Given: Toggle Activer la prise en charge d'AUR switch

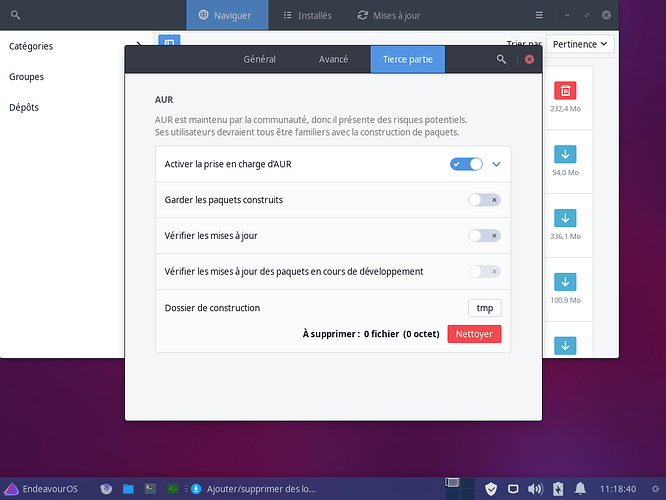Looking at the screenshot, I should pyautogui.click(x=466, y=164).
